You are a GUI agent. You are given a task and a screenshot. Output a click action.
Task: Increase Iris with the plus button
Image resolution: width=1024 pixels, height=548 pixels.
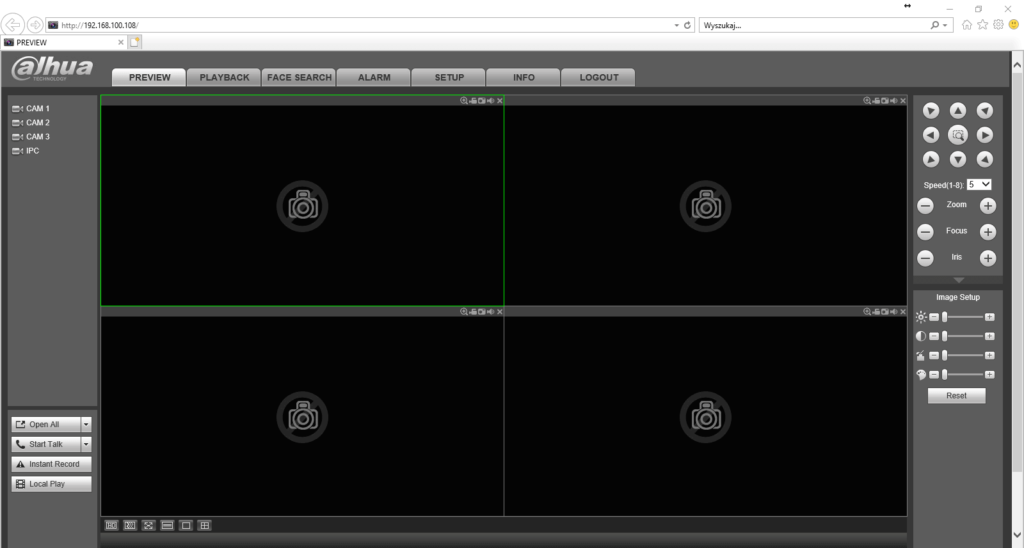(x=987, y=258)
